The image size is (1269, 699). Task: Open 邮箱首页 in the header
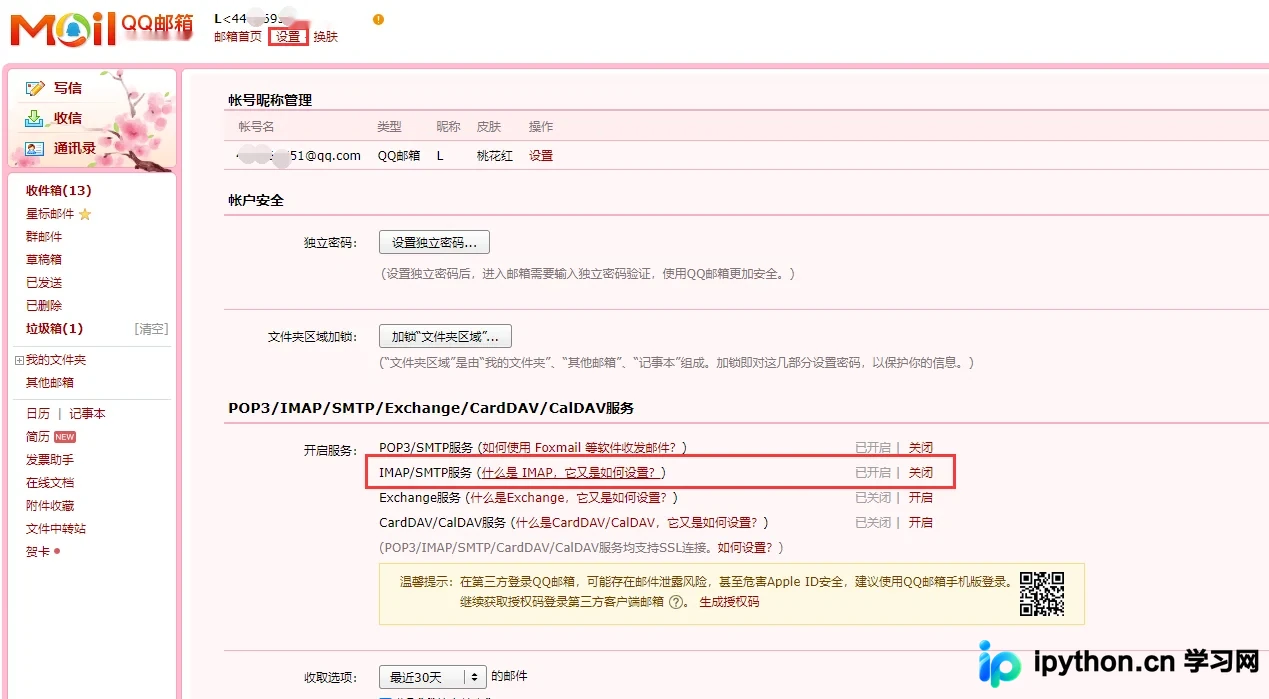[x=238, y=36]
